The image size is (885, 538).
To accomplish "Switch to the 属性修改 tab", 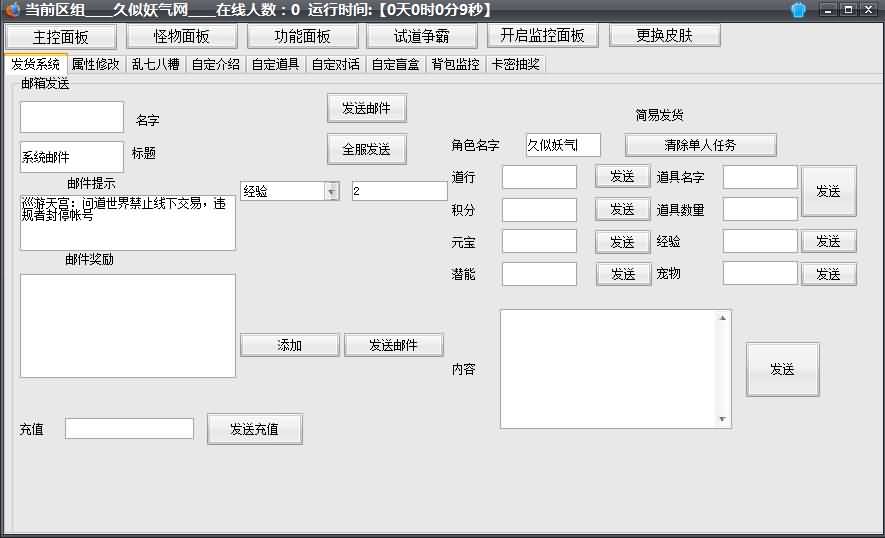I will [96, 64].
